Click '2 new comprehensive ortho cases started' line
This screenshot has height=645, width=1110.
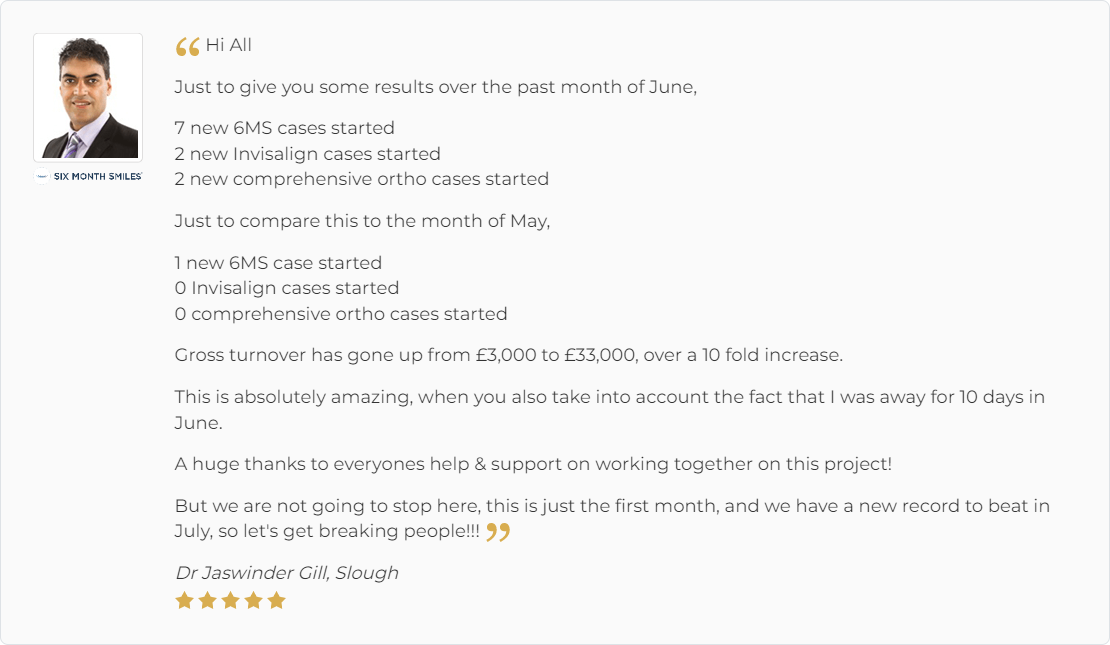tap(362, 179)
